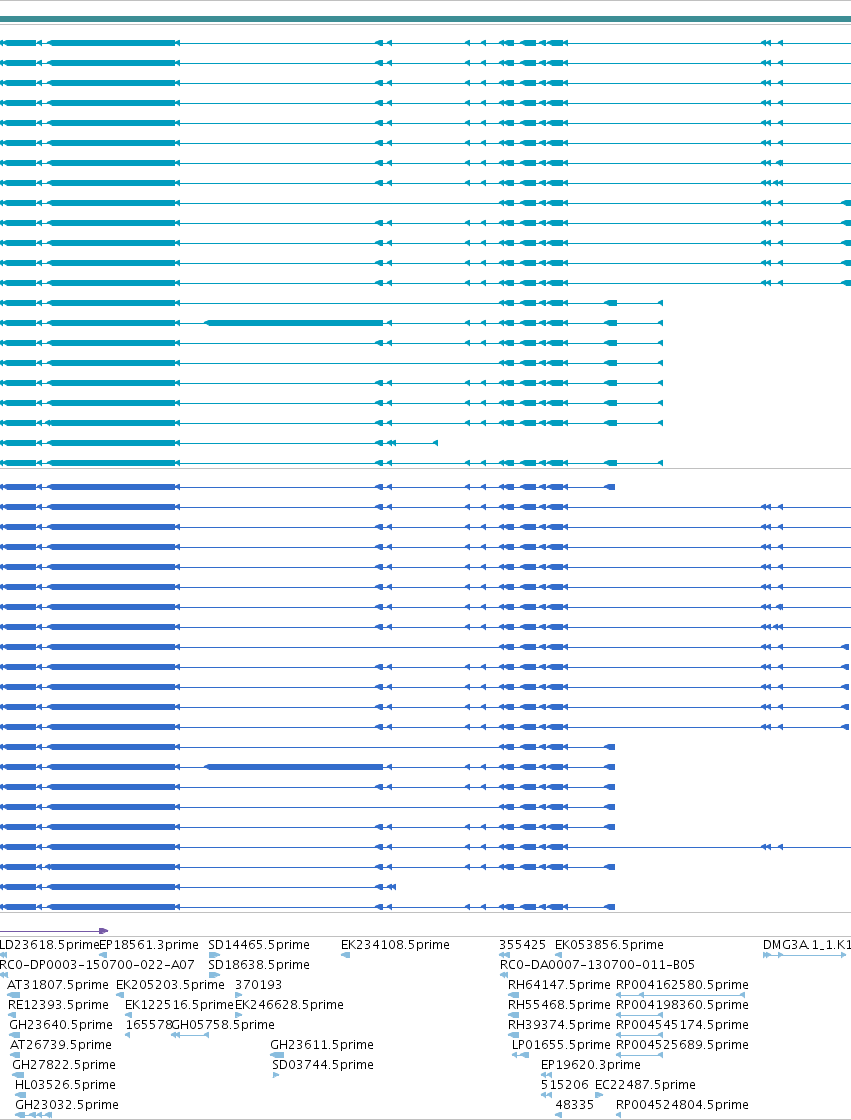Click feature label 370193

(258, 984)
